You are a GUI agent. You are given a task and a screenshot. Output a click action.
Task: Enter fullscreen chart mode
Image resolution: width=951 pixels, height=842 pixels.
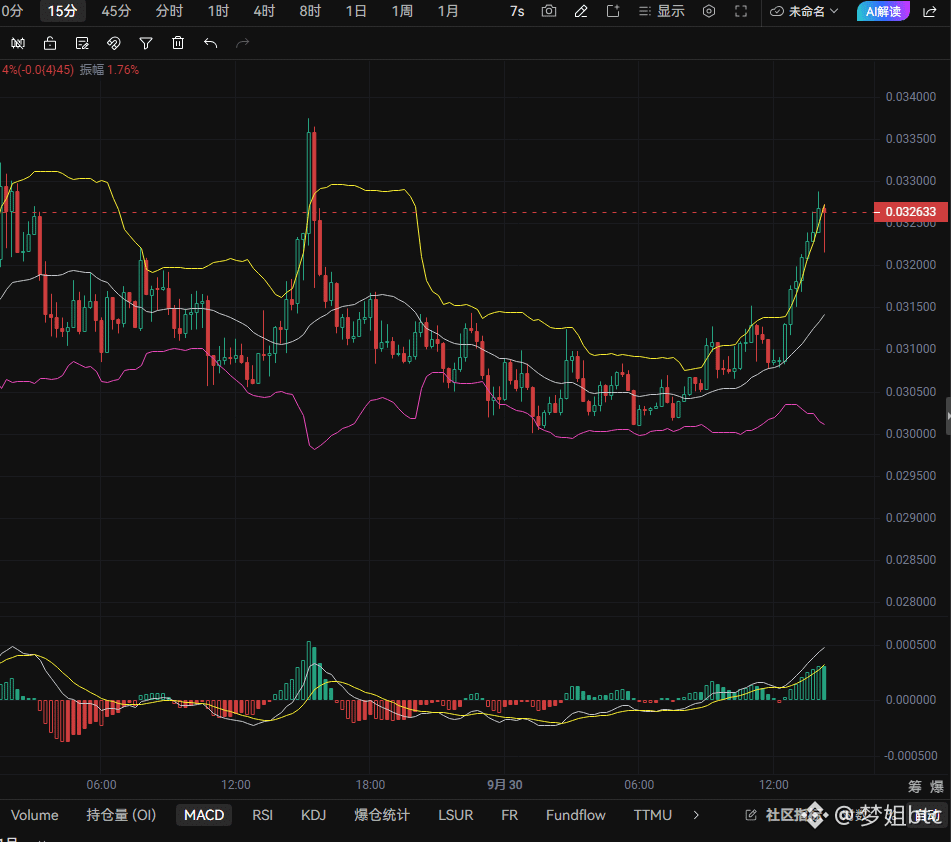point(741,11)
